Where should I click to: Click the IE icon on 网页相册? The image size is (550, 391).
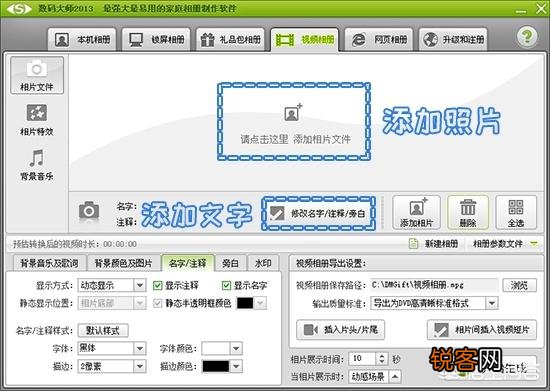[x=358, y=40]
